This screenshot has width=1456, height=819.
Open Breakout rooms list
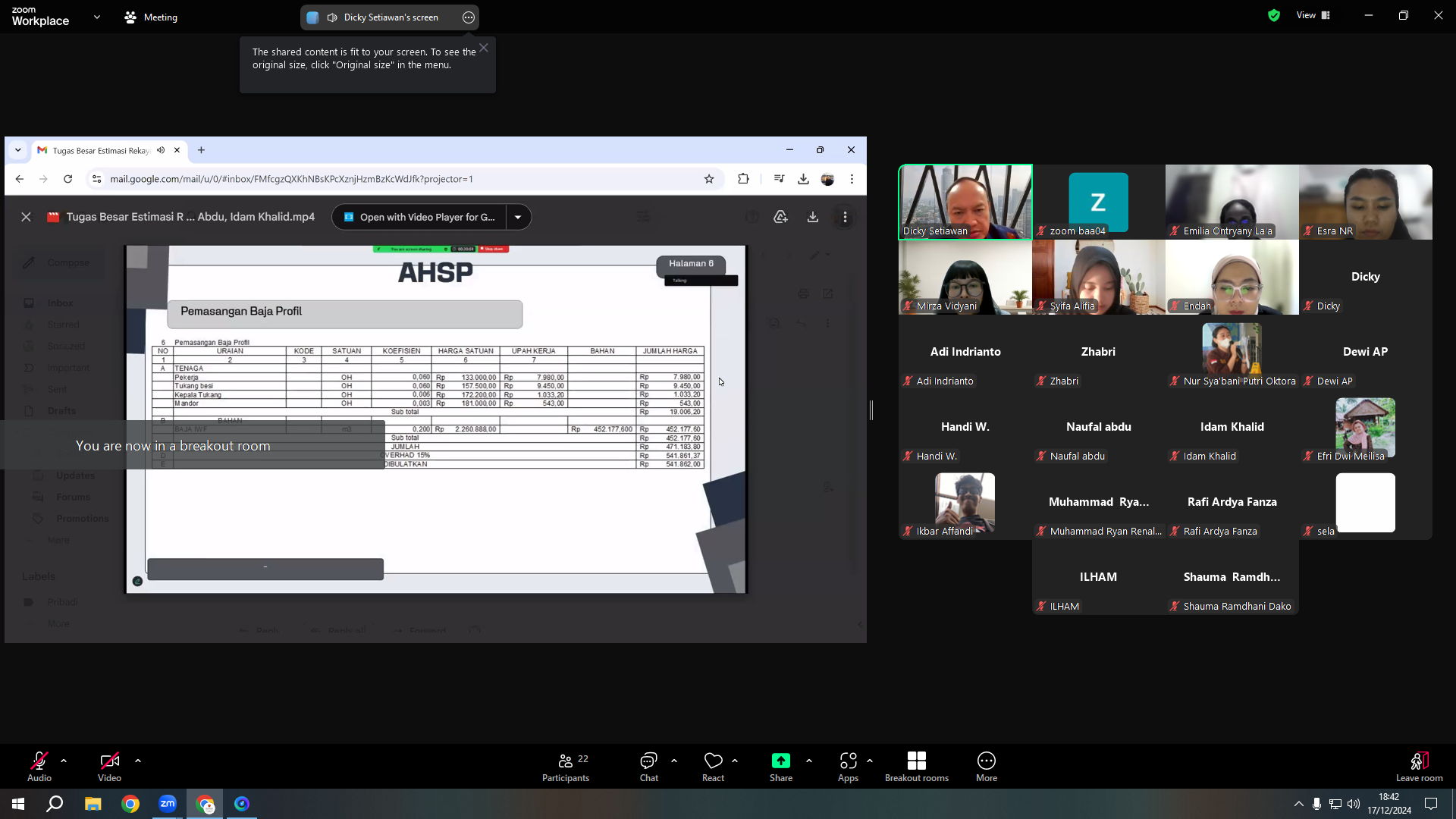click(917, 766)
